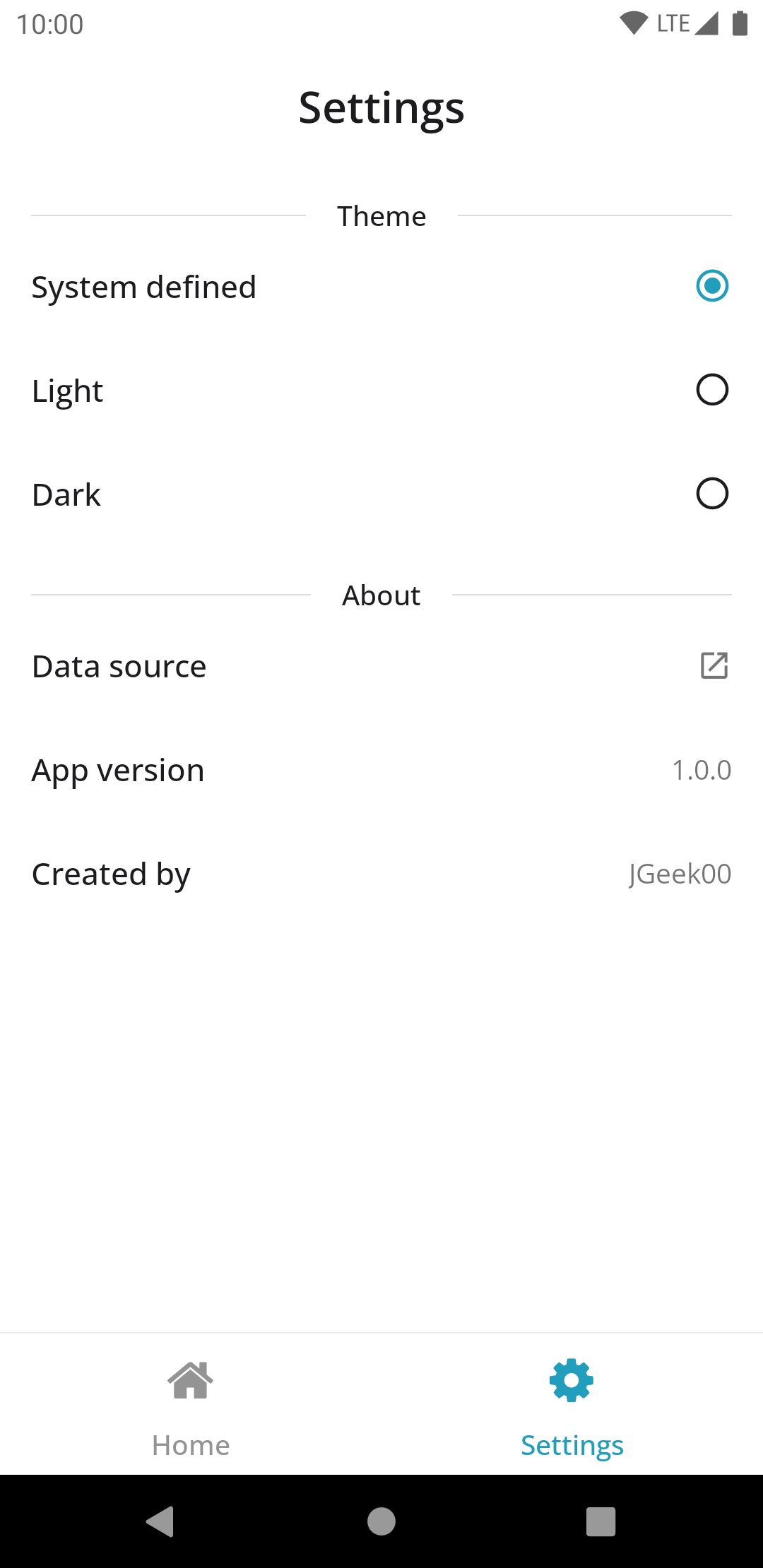
Task: Select the System defined radio button
Action: coord(712,286)
